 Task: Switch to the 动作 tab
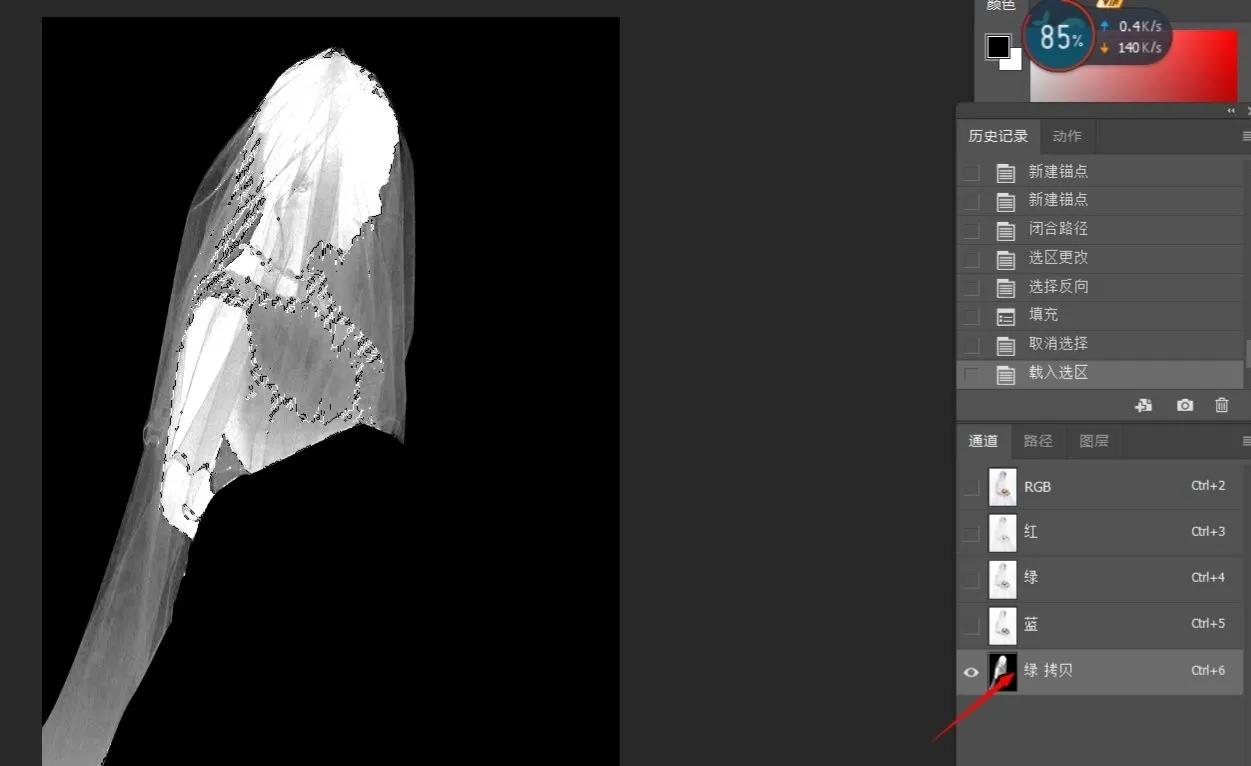(1067, 136)
